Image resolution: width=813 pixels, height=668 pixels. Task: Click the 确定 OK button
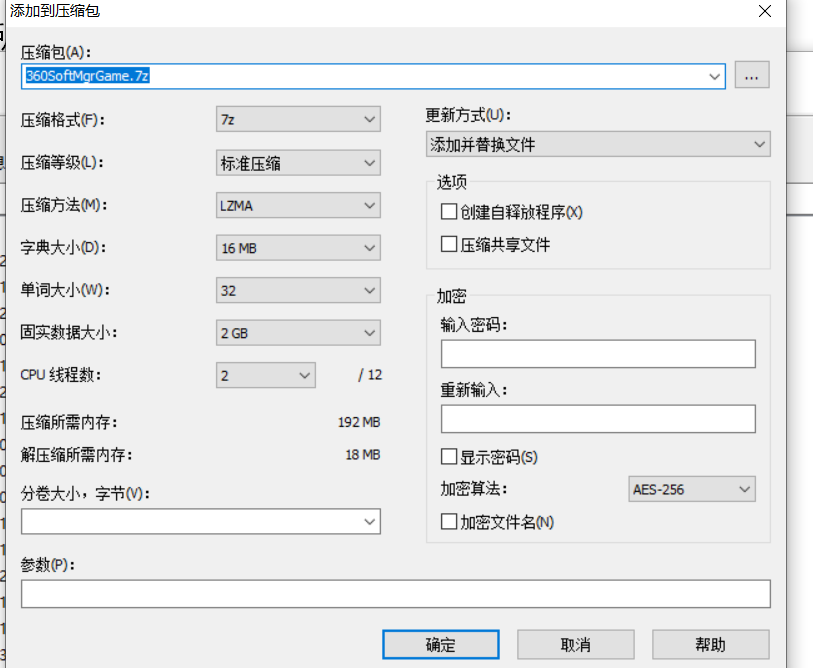(441, 645)
